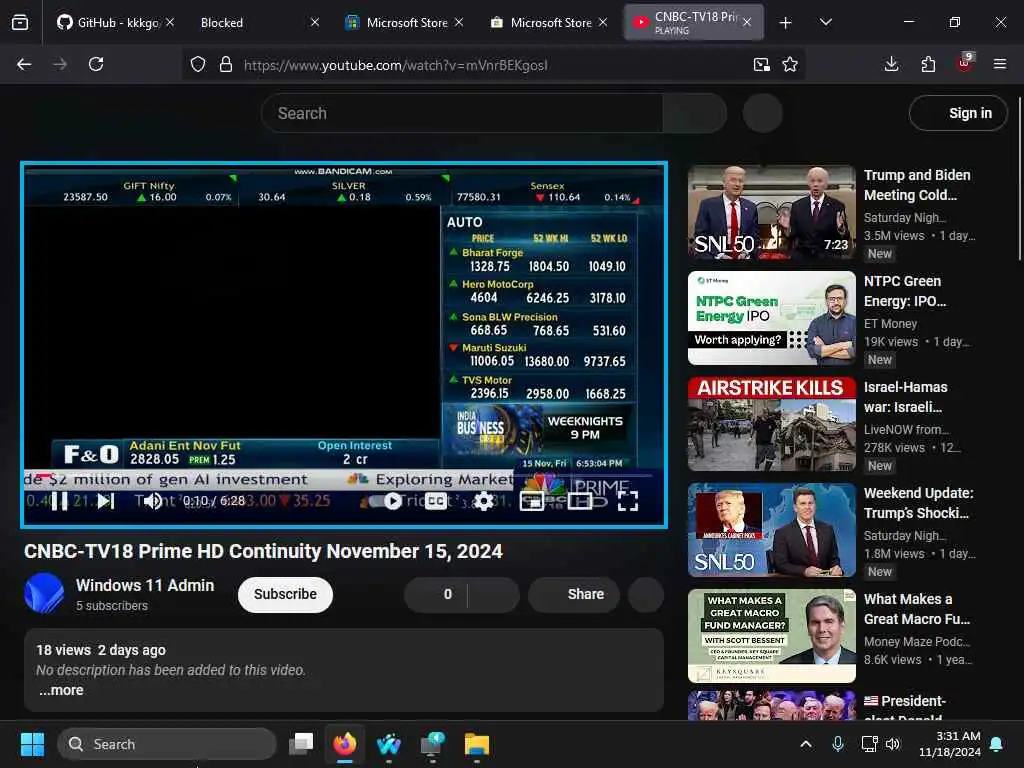Sign in to YouTube
Viewport: 1024px width, 768px height.
pos(958,113)
